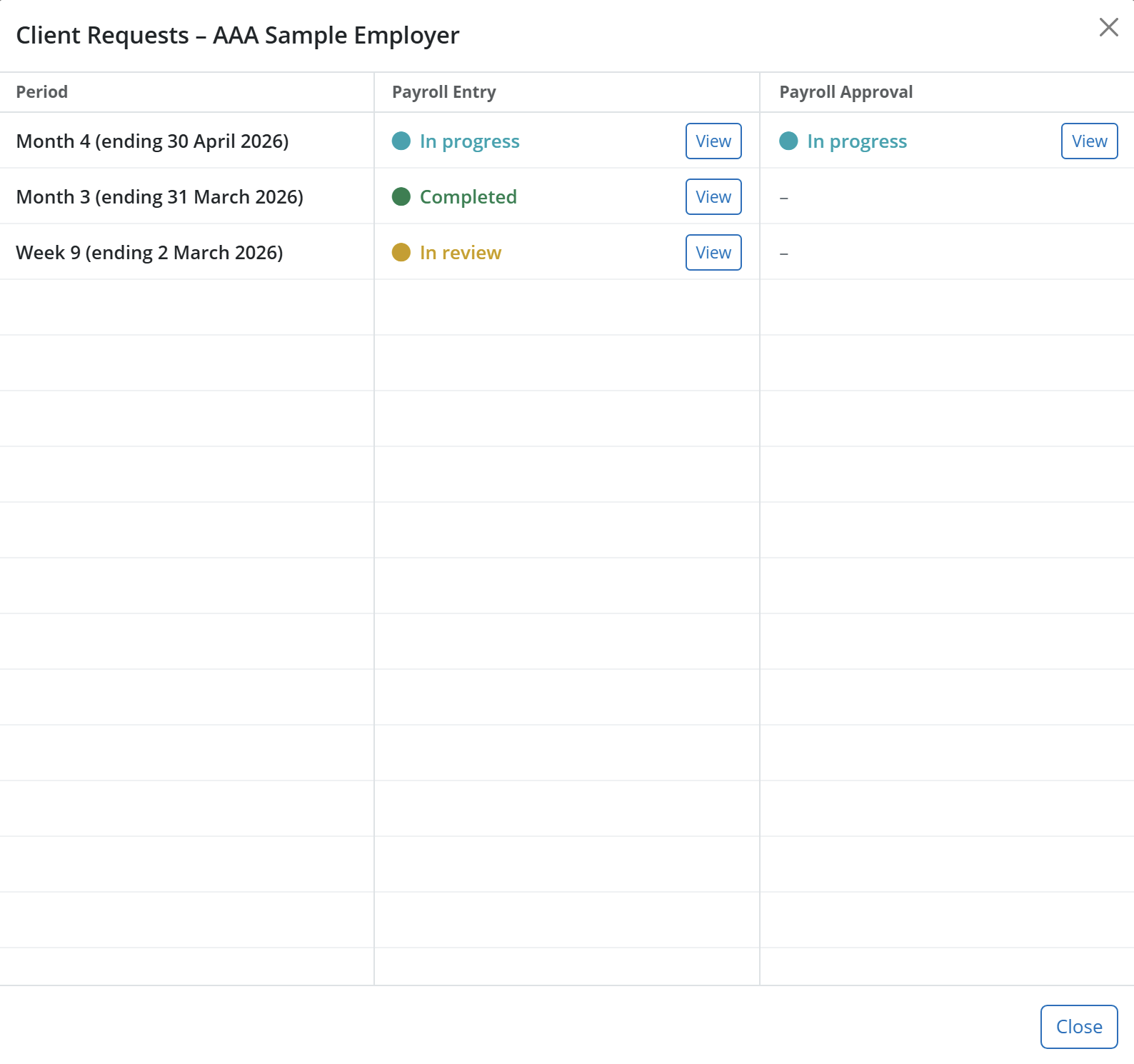Image resolution: width=1134 pixels, height=1064 pixels.
Task: View Payroll Approval for Month 4
Action: tap(1089, 141)
